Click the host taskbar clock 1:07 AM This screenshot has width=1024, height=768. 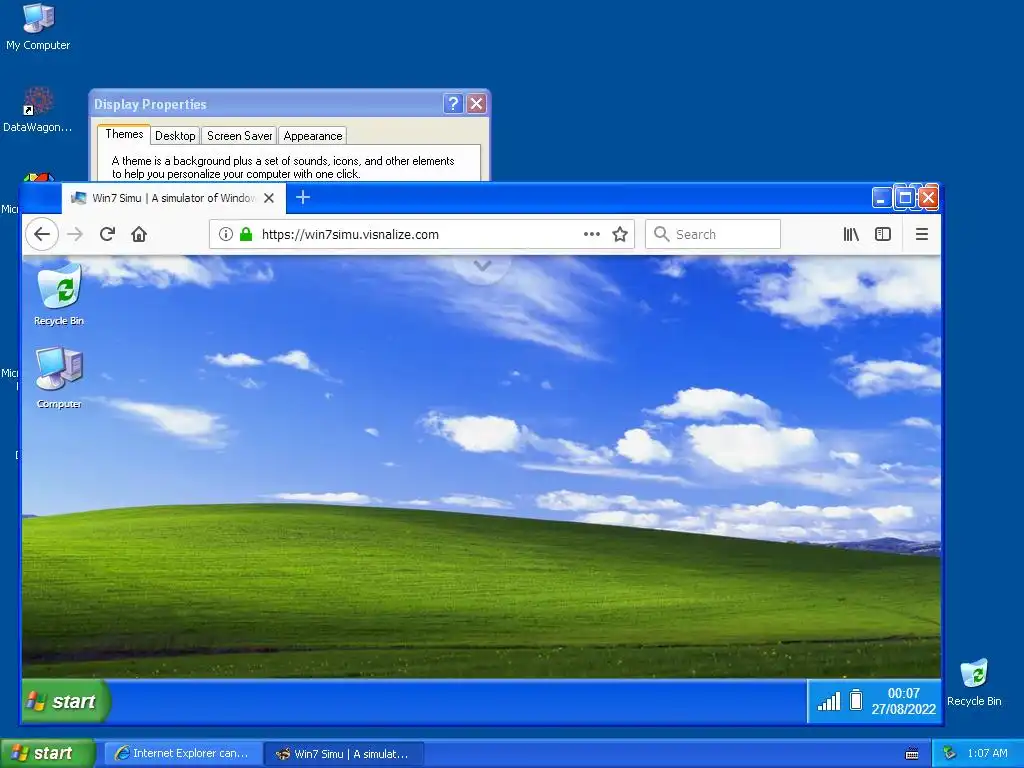[987, 753]
